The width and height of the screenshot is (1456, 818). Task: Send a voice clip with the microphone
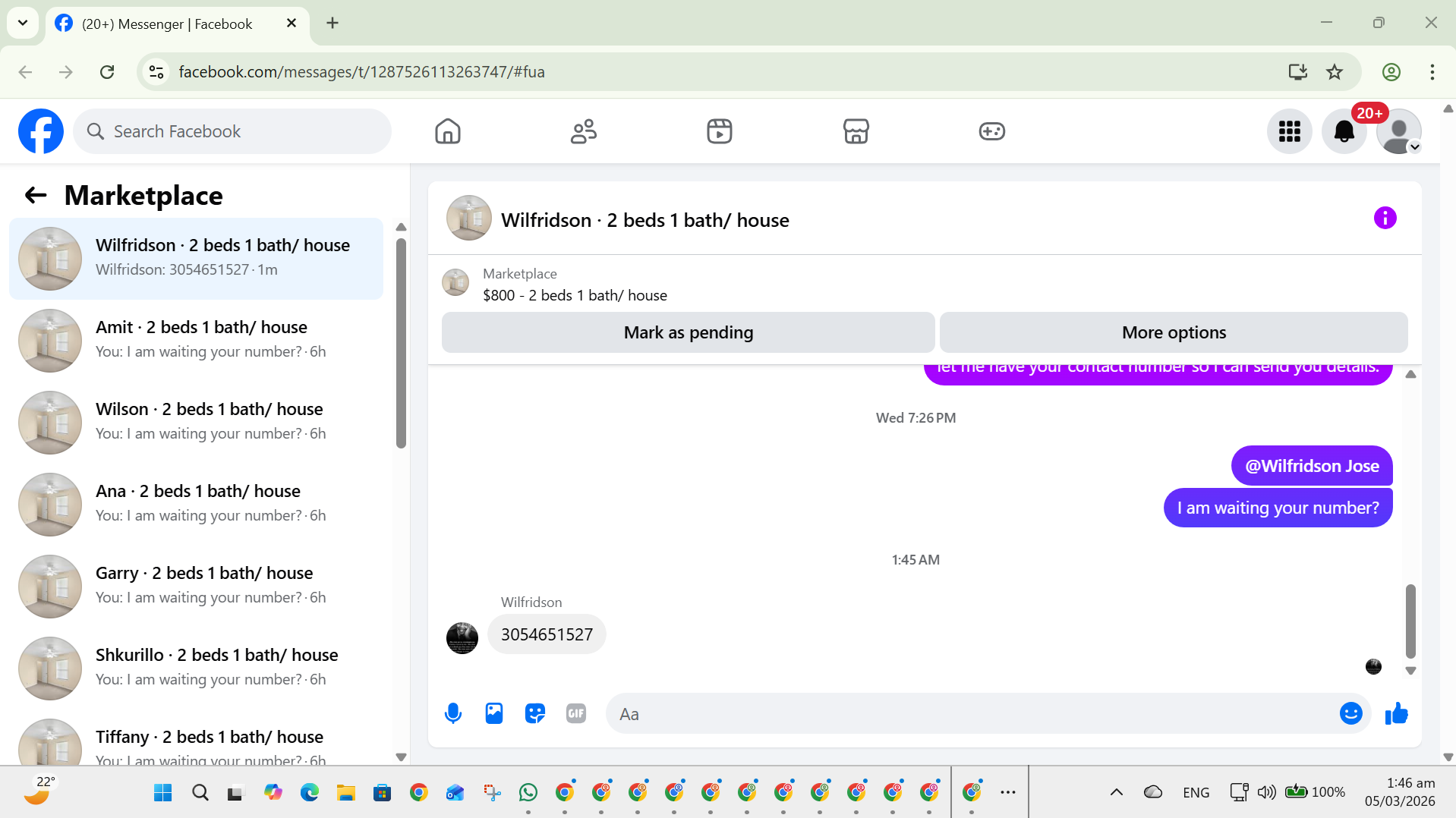click(x=453, y=714)
